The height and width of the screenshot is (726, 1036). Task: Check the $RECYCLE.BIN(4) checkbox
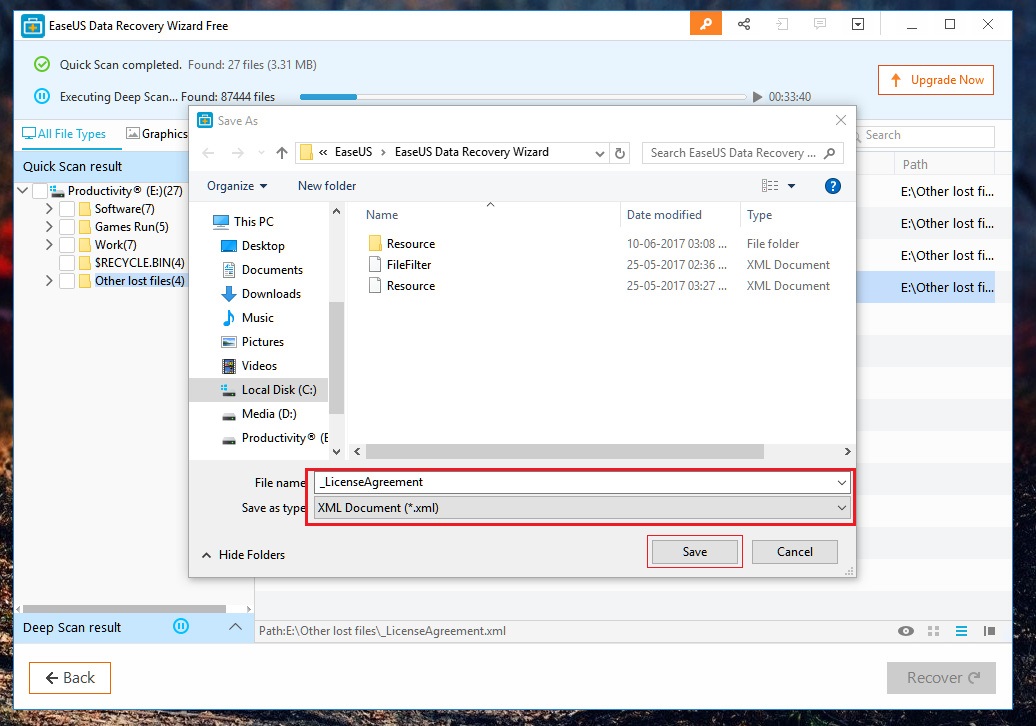point(67,263)
